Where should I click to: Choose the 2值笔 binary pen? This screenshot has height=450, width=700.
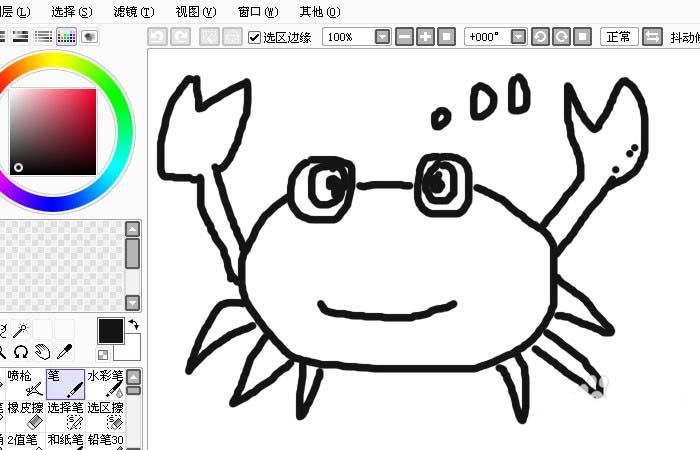coord(25,441)
